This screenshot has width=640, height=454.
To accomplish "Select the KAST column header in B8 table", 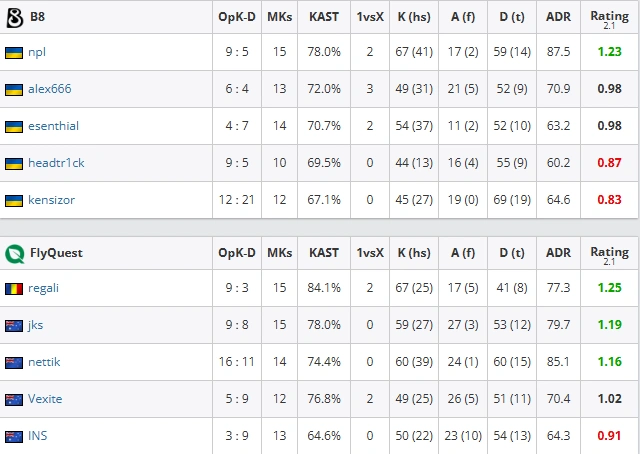I will point(324,17).
